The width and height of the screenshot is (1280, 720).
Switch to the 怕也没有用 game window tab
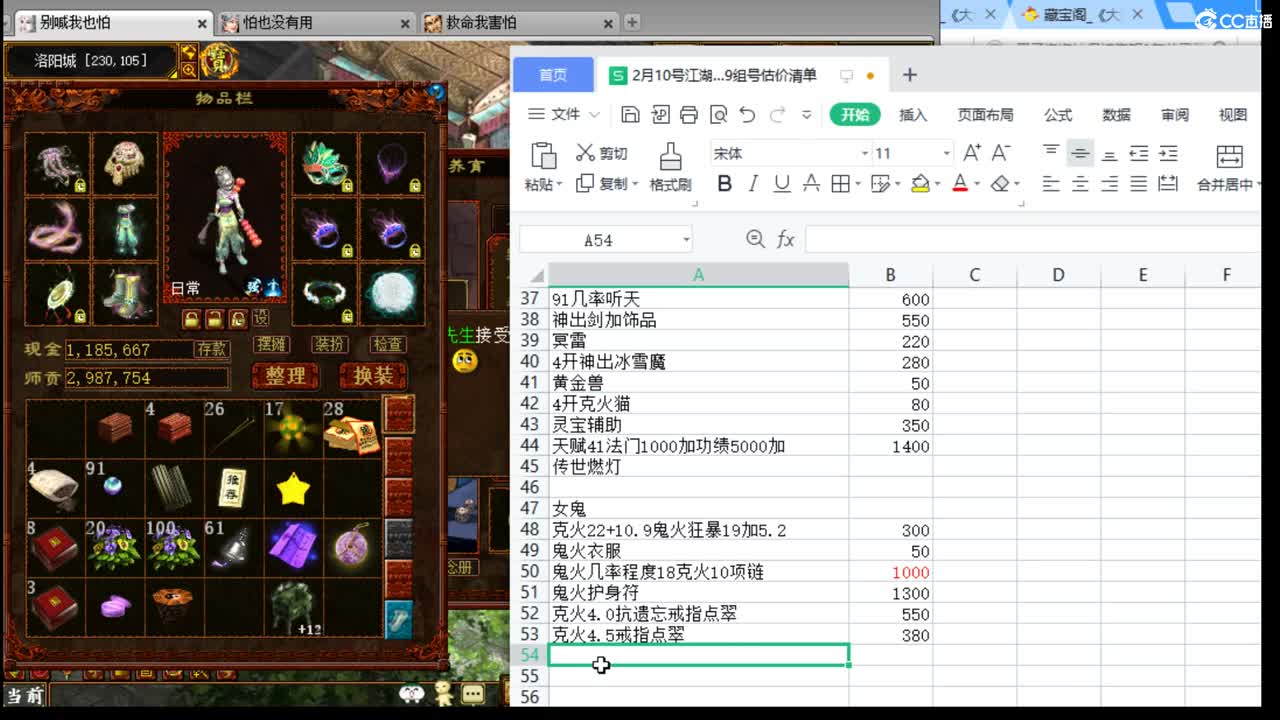point(316,22)
